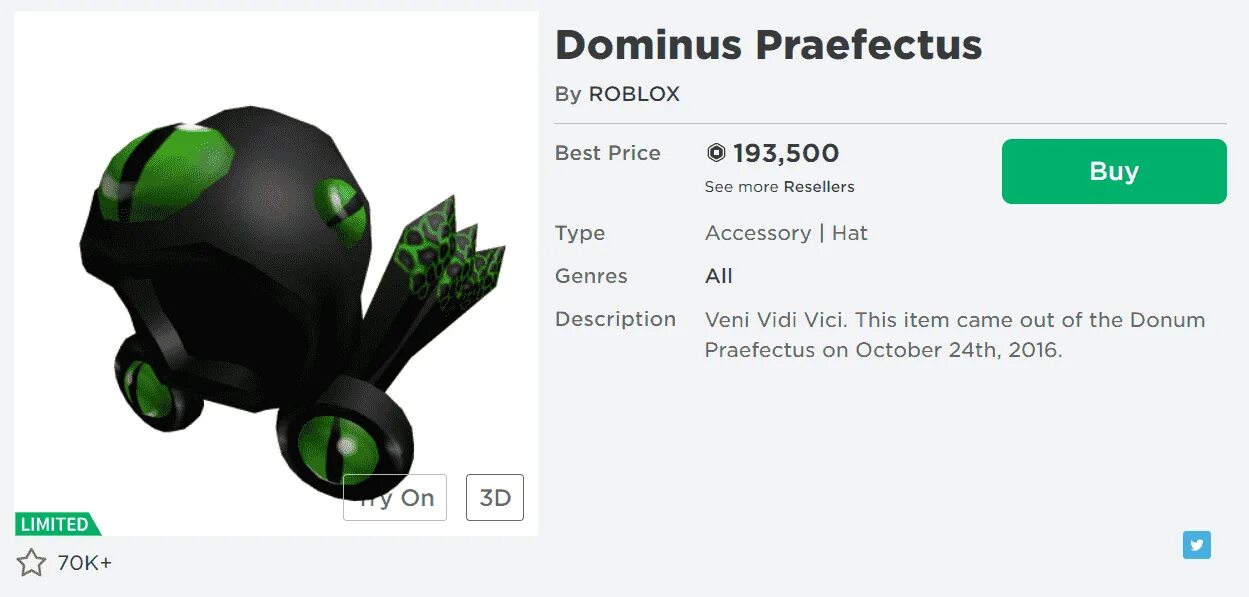Click the 193,500 best price value
The height and width of the screenshot is (597, 1249).
tap(786, 153)
